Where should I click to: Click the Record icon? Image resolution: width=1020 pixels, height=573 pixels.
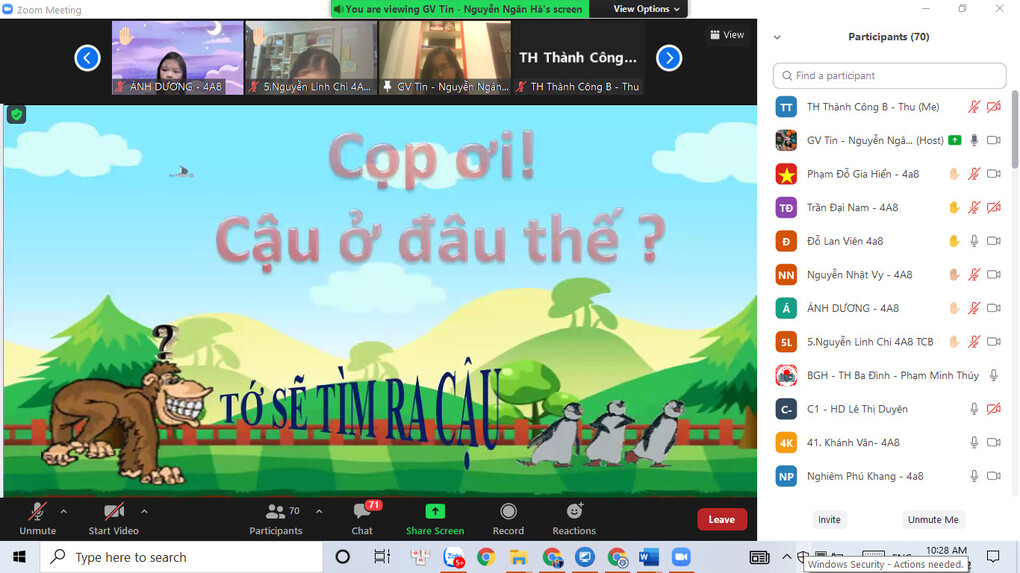[508, 512]
